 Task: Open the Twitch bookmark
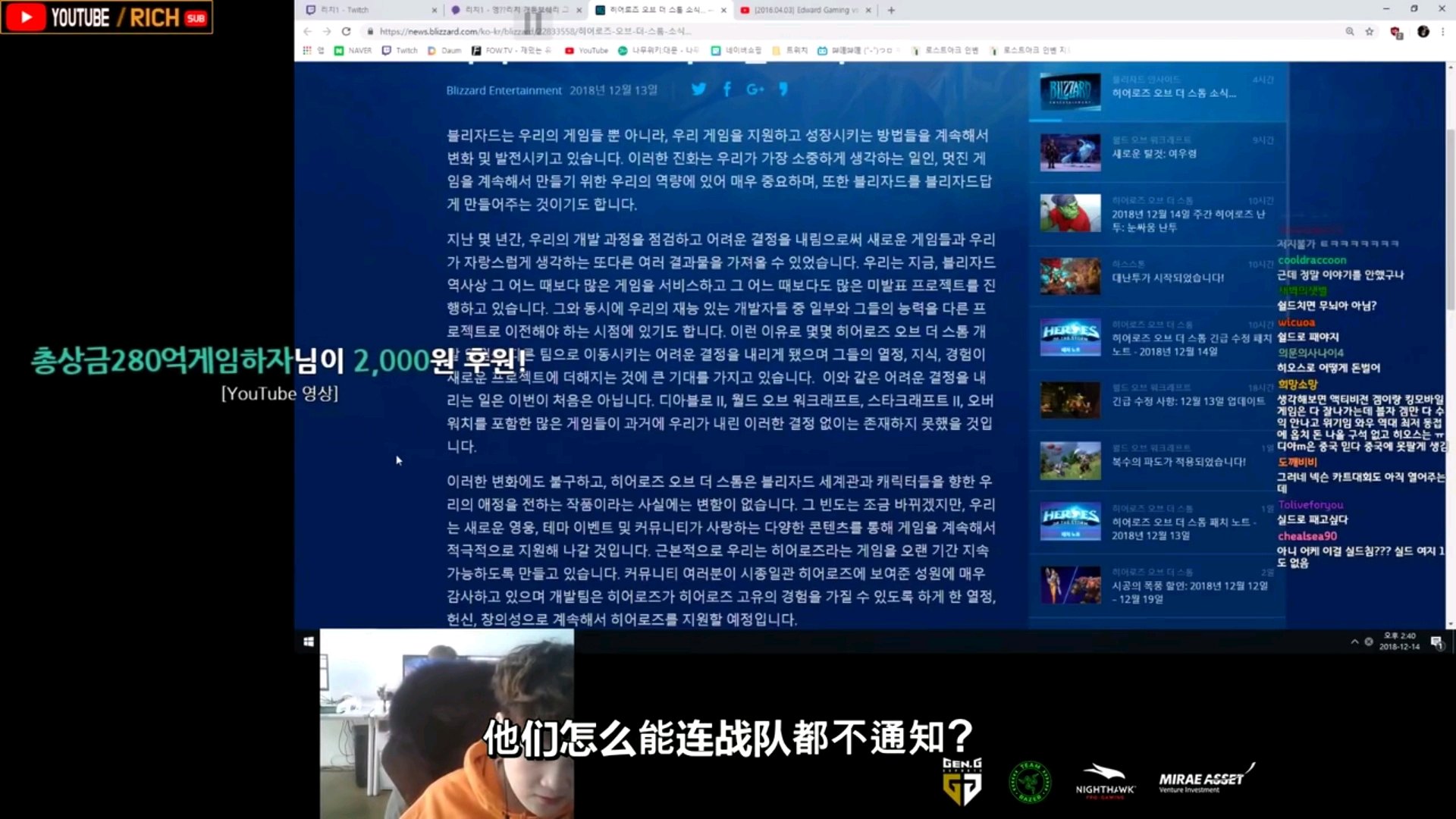[400, 50]
